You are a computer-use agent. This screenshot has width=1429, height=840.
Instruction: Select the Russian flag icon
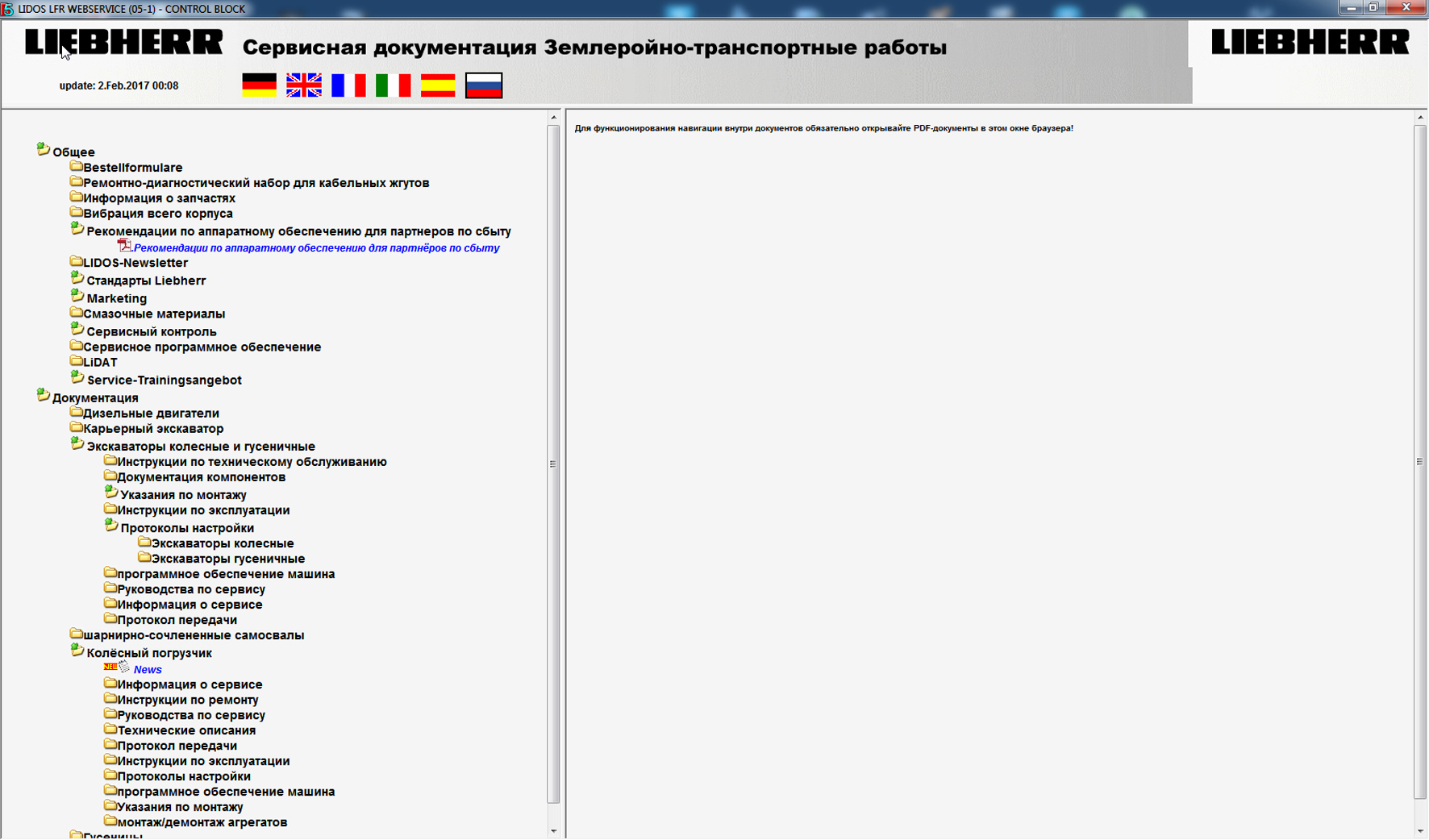tap(484, 85)
